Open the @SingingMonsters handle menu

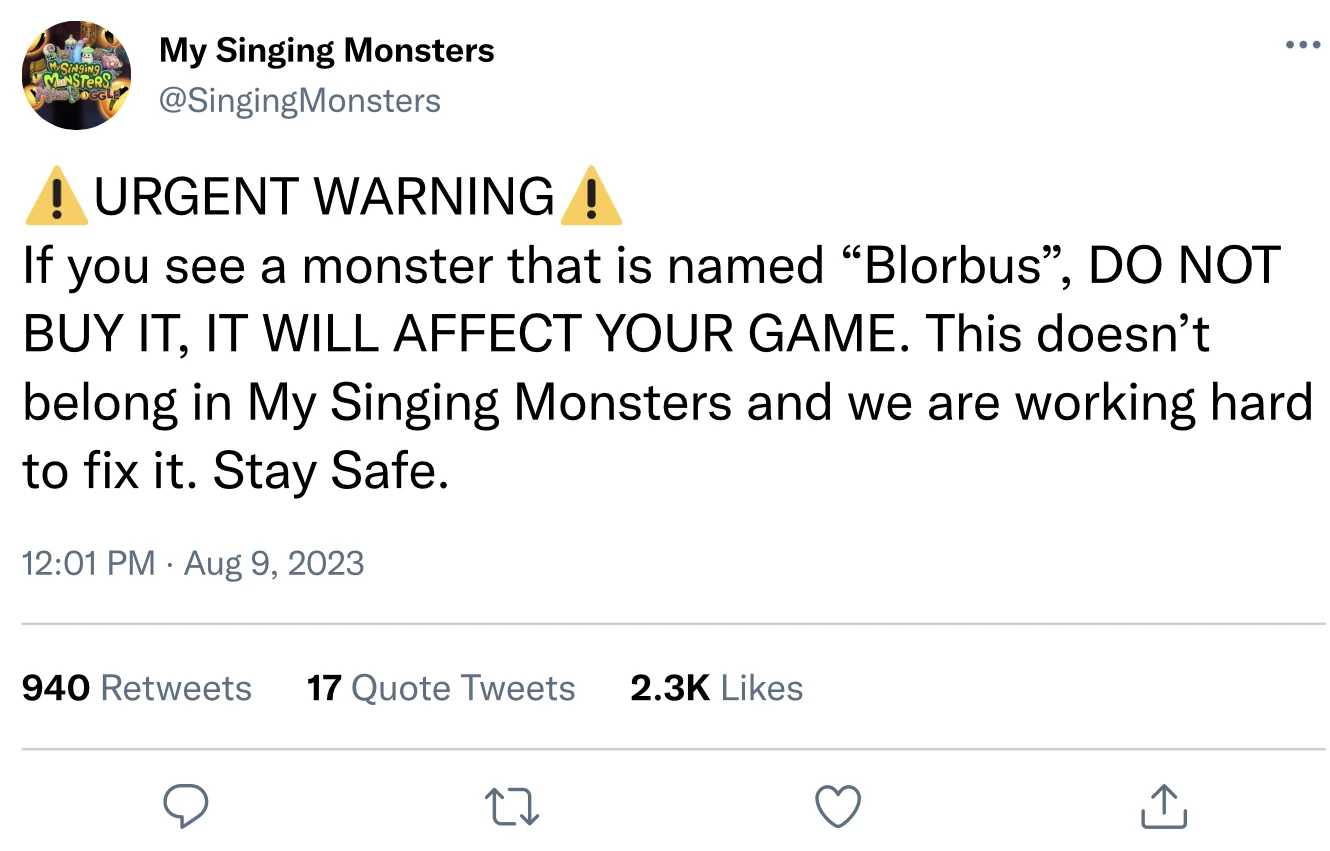click(x=298, y=99)
